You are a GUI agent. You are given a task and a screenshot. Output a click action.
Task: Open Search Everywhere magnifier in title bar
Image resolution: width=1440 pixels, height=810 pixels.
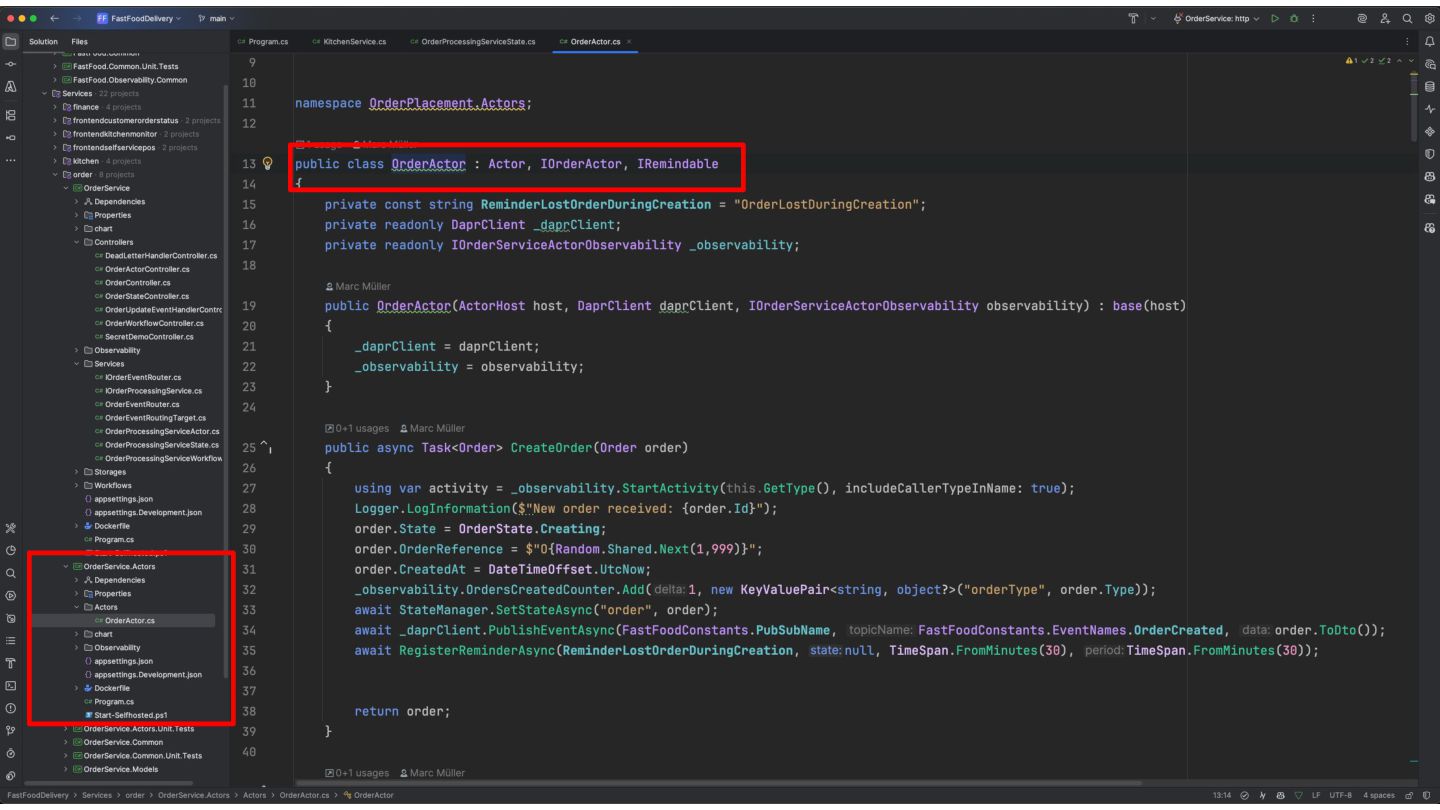click(1407, 18)
